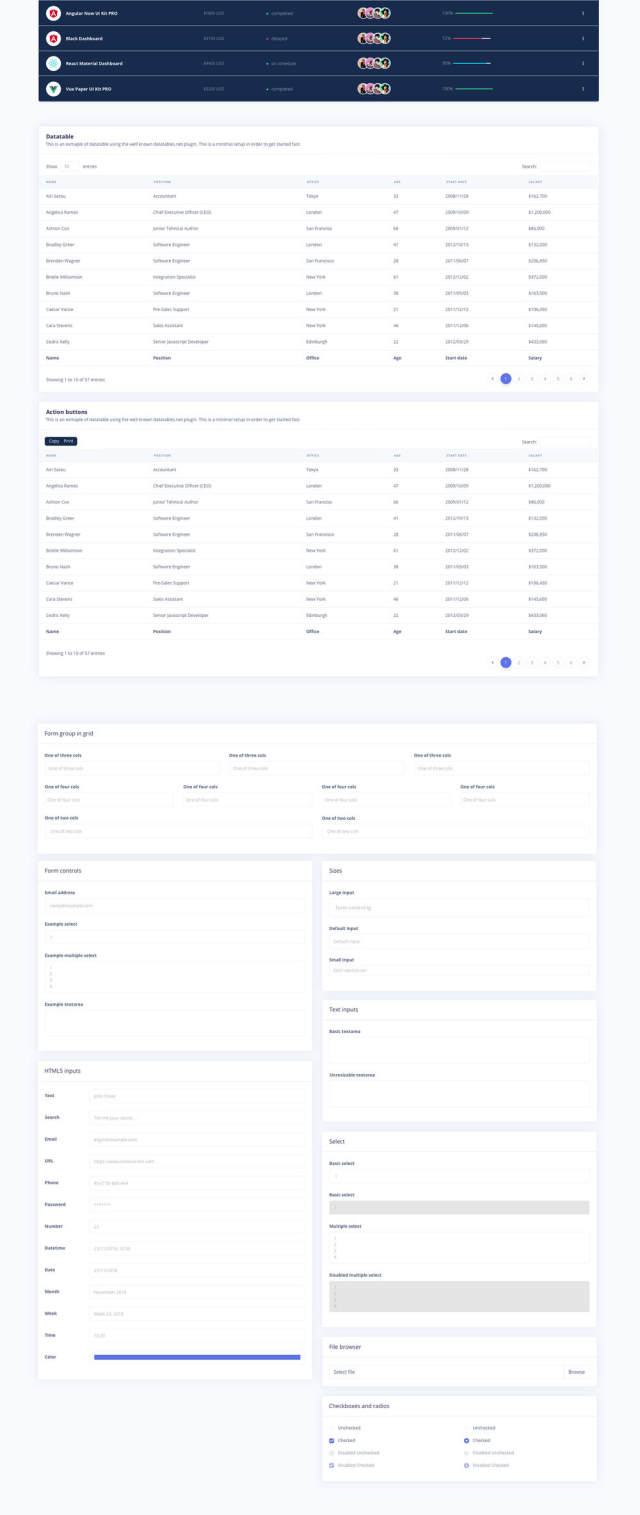This screenshot has width=640, height=1515.
Task: Click the Color input swatch bar
Action: pos(196,1357)
